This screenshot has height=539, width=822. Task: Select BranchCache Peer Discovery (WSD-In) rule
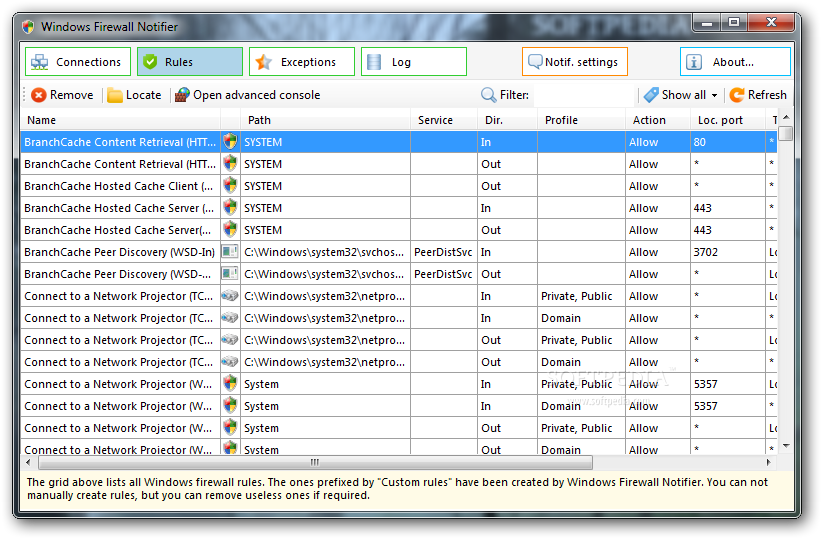(398, 252)
